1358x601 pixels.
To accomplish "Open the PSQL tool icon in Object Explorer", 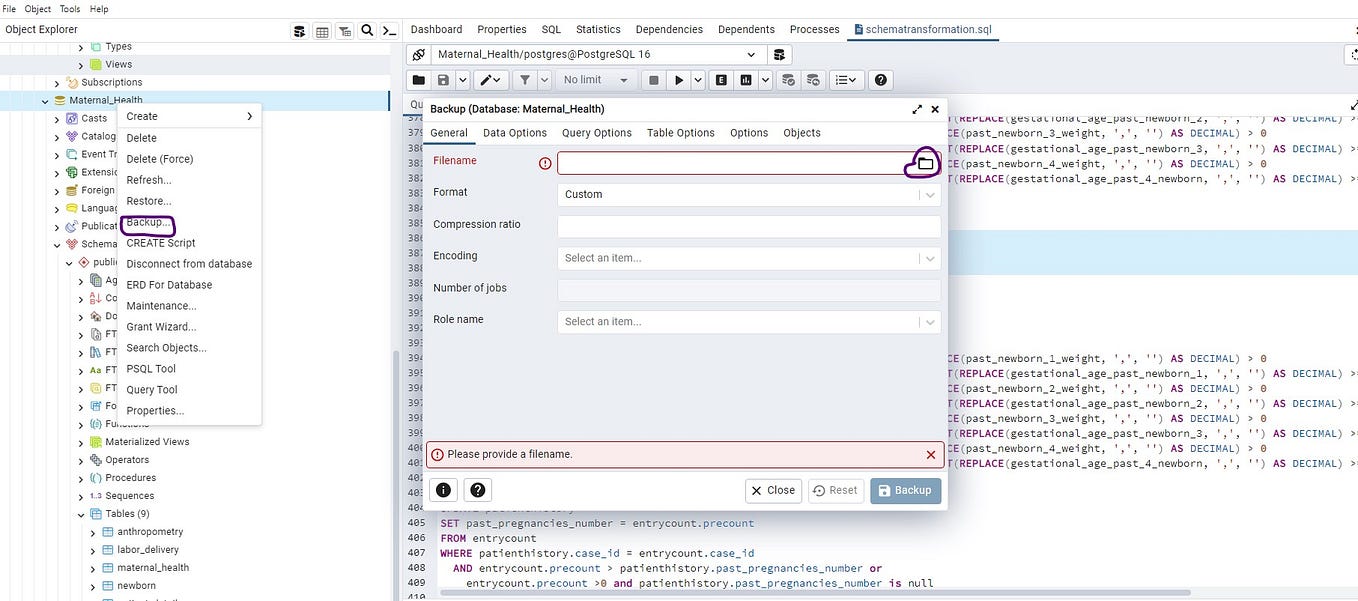I will pos(390,31).
